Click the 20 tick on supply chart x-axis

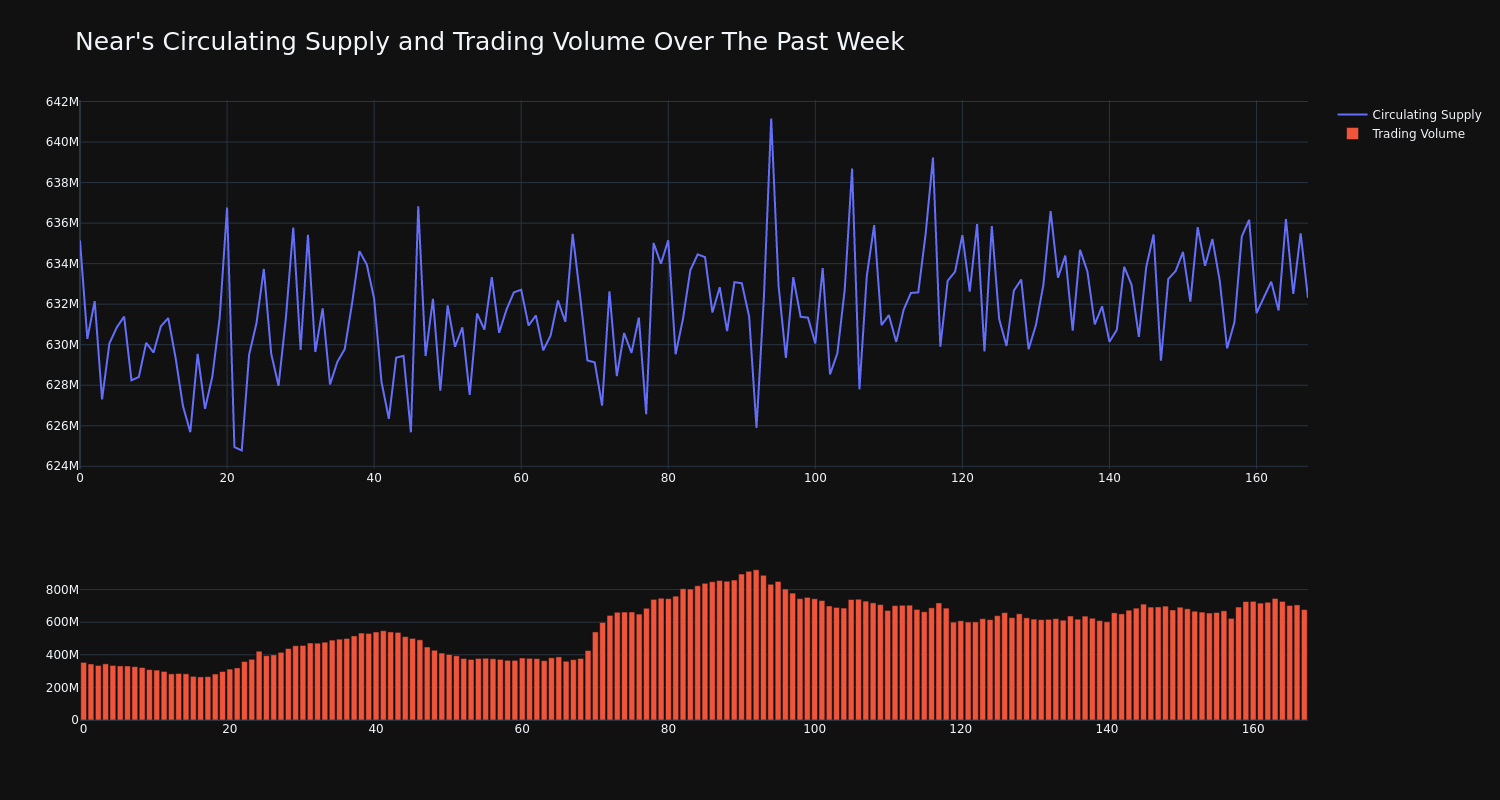coord(227,478)
